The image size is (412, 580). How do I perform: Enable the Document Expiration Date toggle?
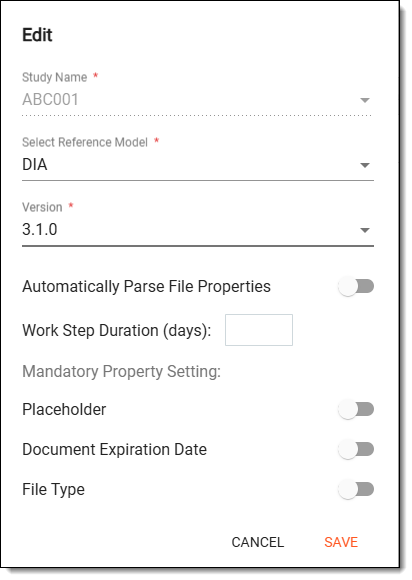[x=356, y=449]
